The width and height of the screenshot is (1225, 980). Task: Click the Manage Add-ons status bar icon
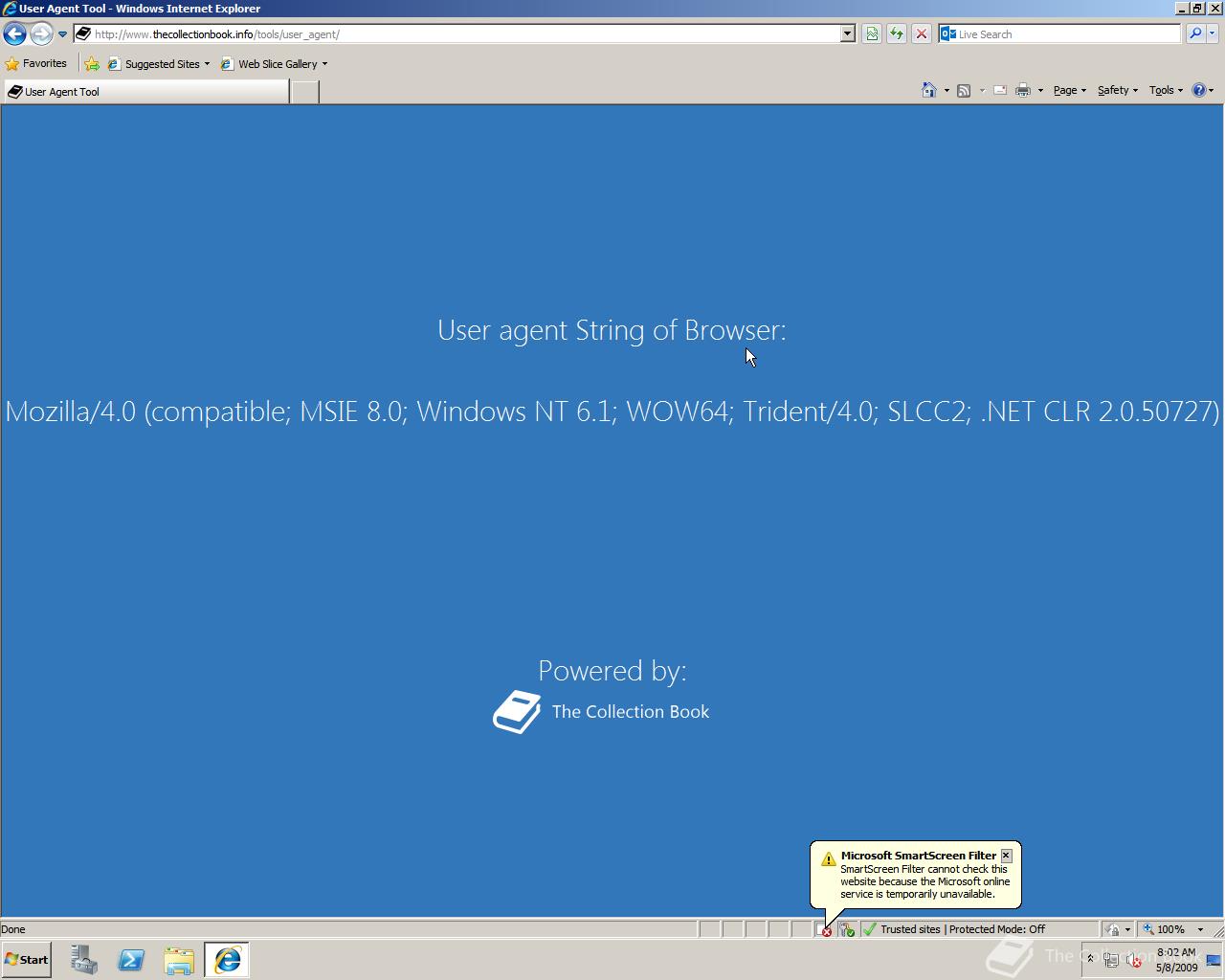pyautogui.click(x=847, y=930)
